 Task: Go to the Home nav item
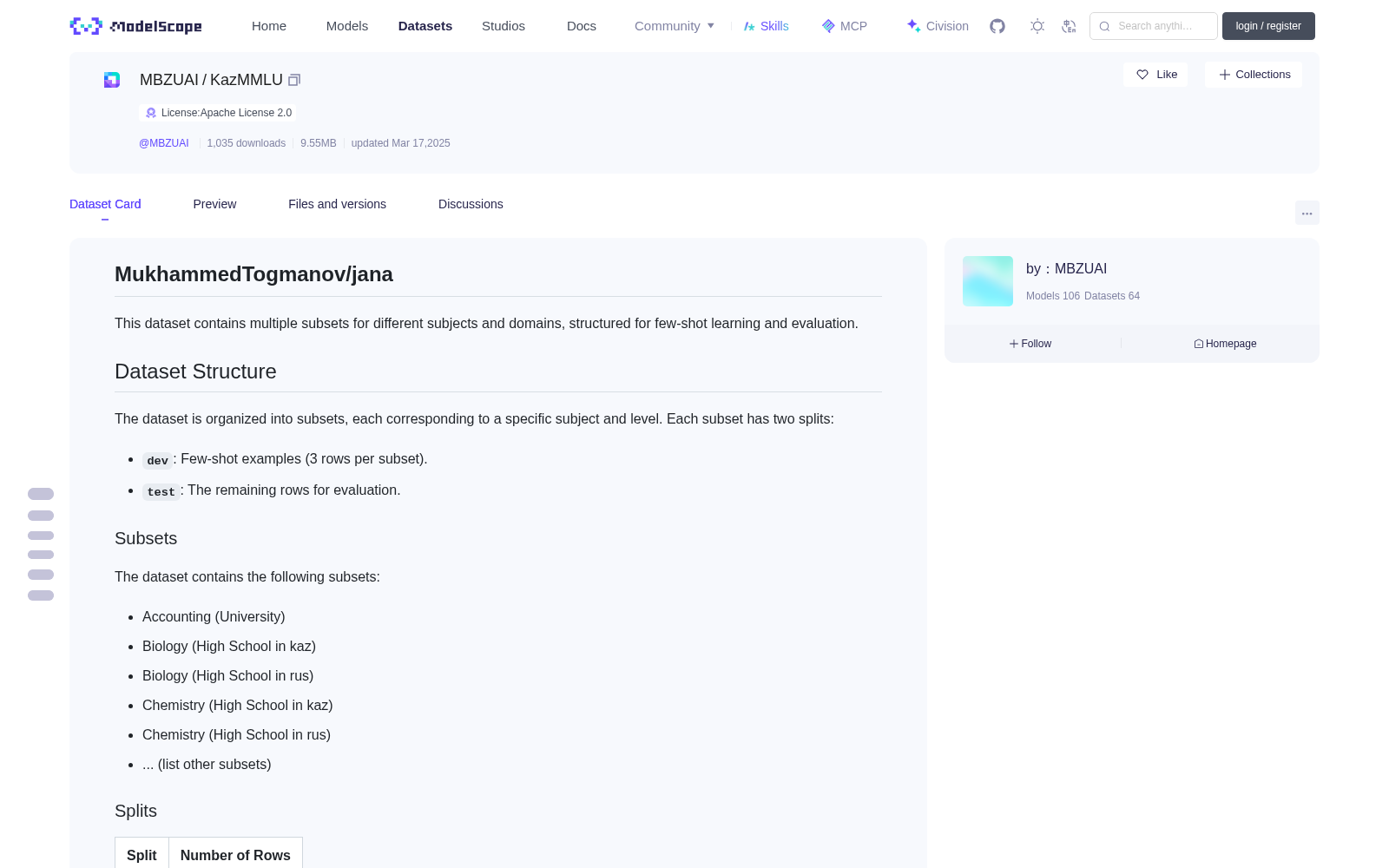269,26
